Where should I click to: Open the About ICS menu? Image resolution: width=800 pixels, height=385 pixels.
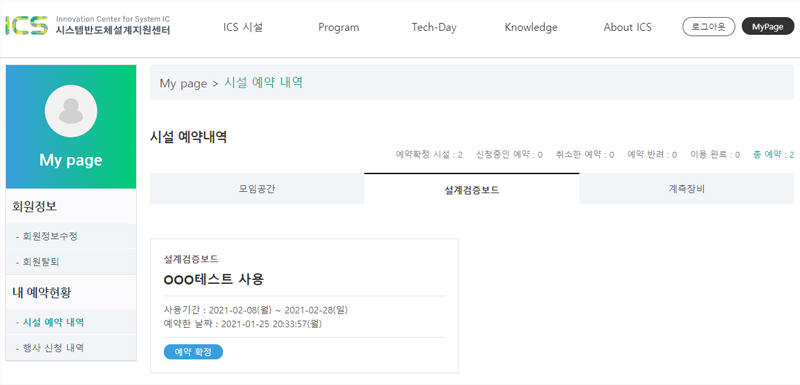click(x=628, y=28)
